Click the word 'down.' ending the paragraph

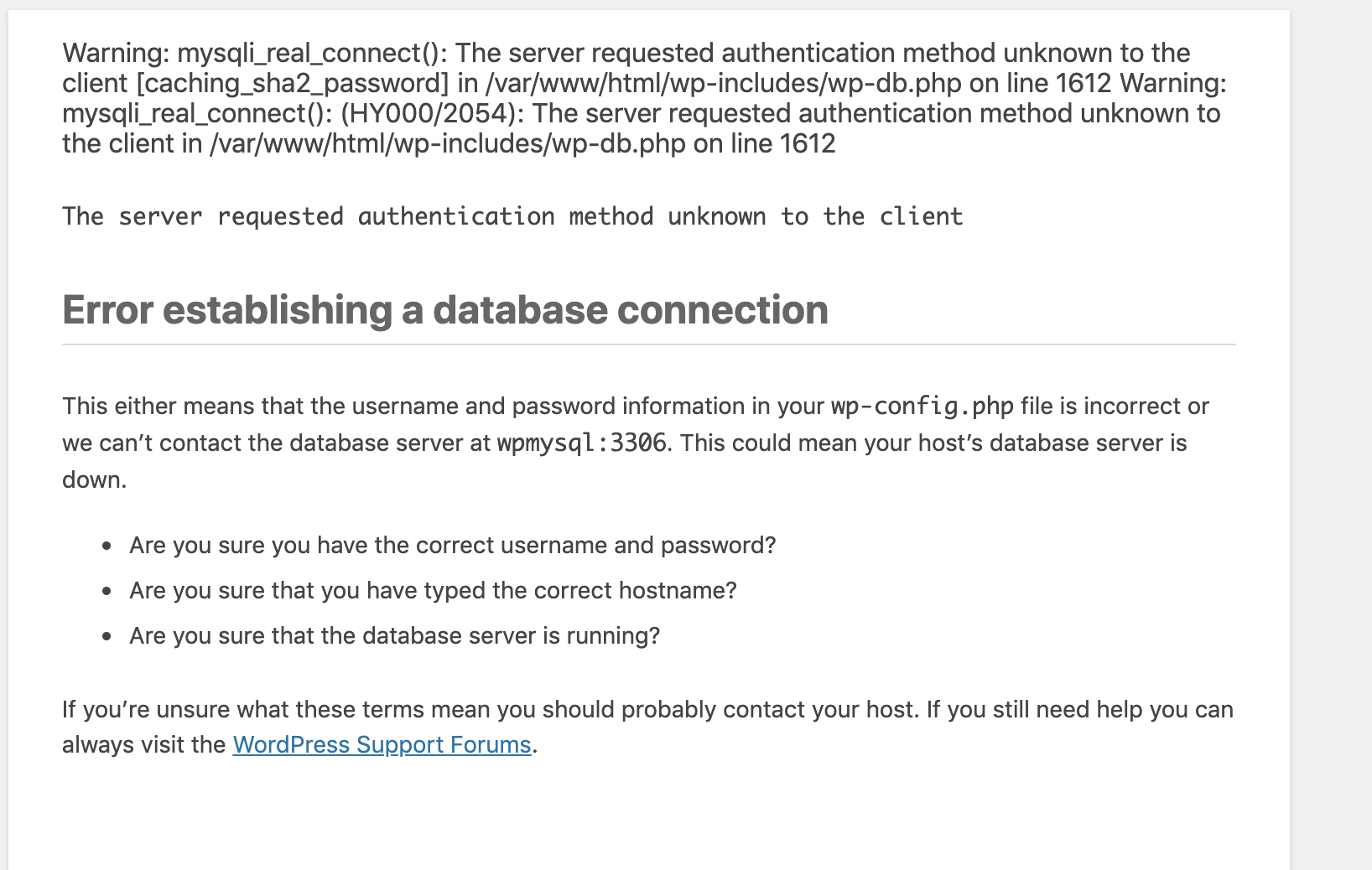tap(94, 480)
